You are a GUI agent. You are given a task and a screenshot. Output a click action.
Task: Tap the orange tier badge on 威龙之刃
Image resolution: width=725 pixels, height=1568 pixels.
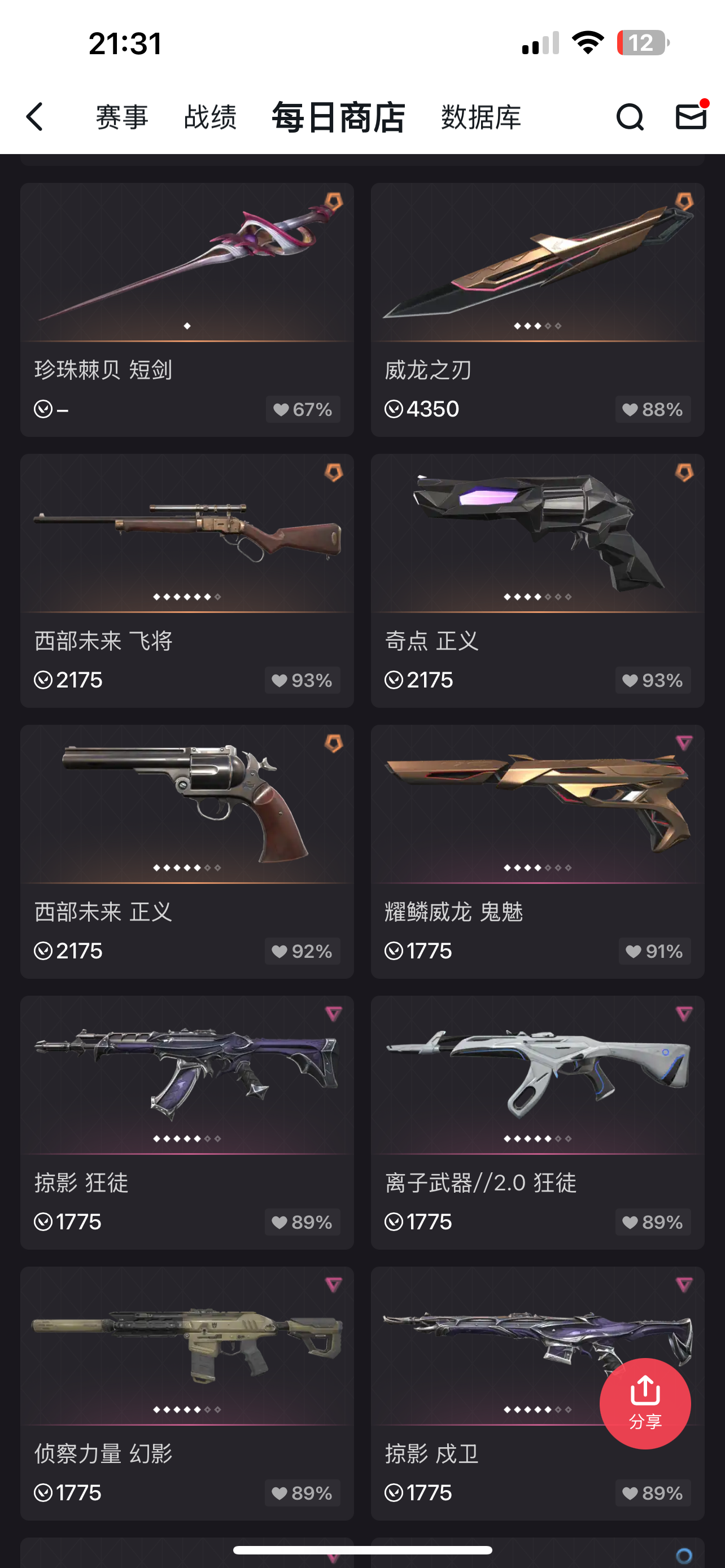point(684,202)
